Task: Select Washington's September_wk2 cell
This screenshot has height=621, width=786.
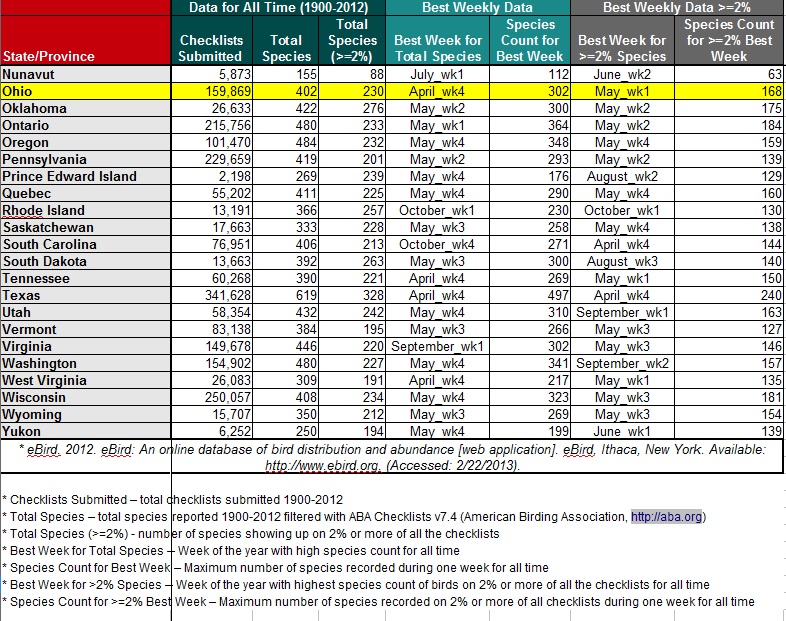Action: pyautogui.click(x=622, y=364)
